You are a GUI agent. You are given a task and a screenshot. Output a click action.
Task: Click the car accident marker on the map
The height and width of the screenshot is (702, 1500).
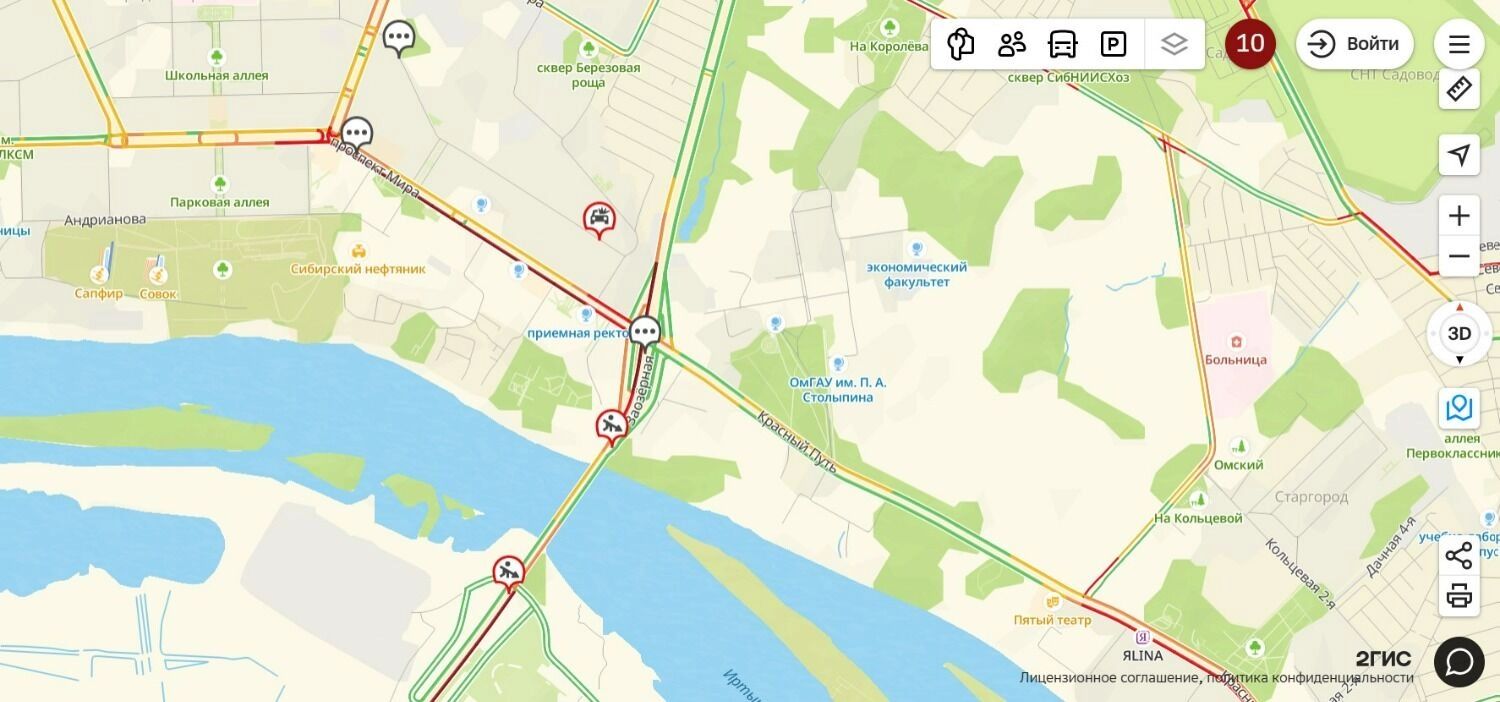pos(599,219)
